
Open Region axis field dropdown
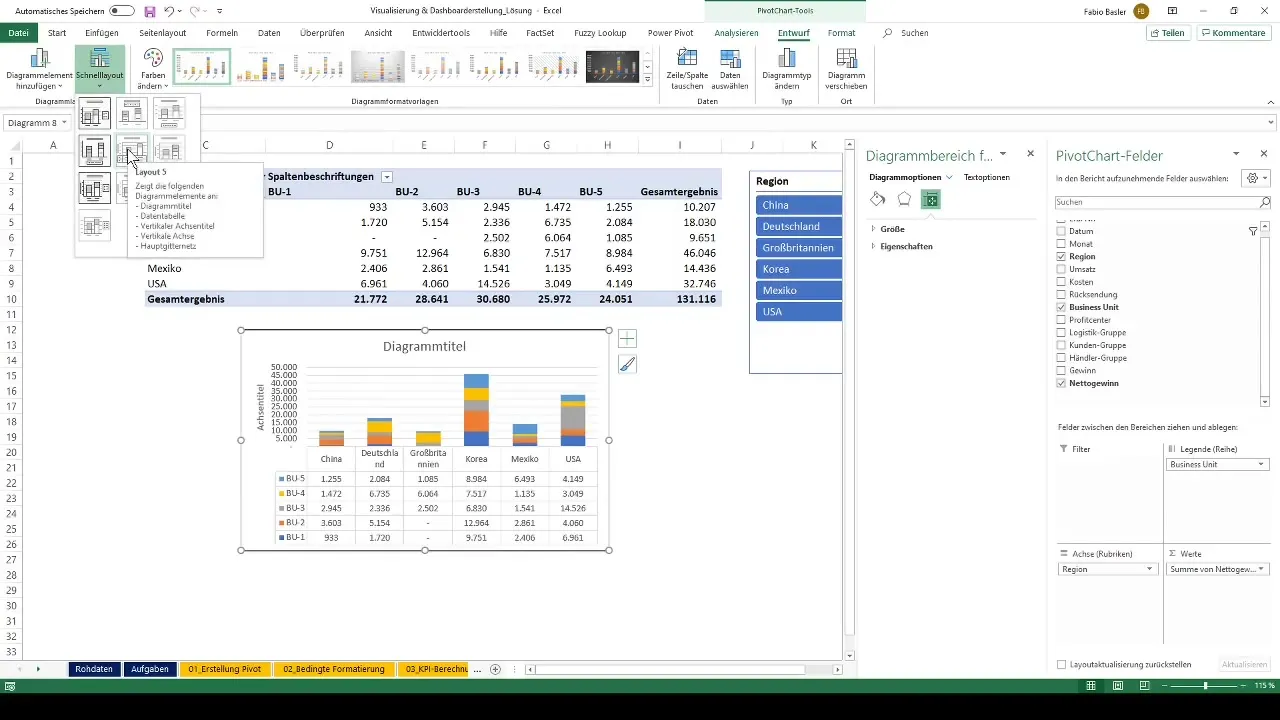(x=1150, y=569)
